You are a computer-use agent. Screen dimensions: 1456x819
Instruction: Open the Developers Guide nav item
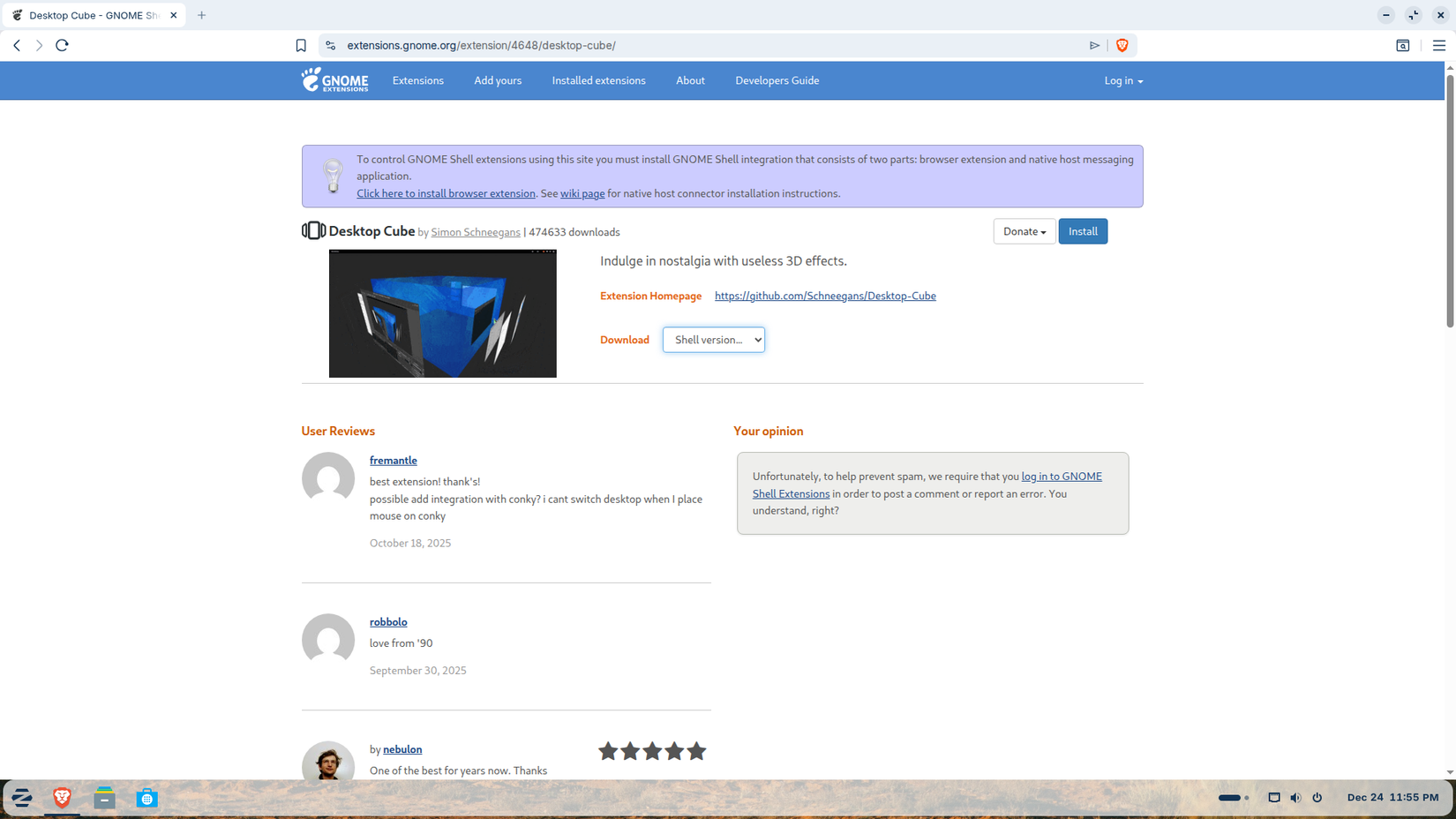[777, 80]
